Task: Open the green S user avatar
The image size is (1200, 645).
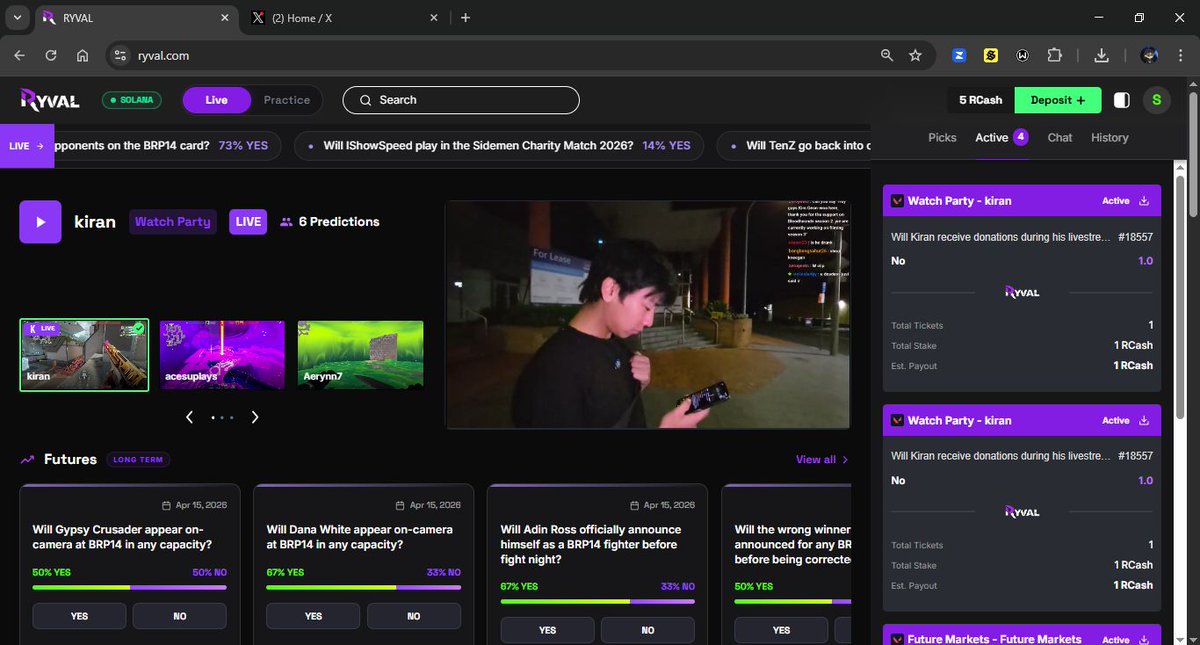Action: pos(1156,100)
